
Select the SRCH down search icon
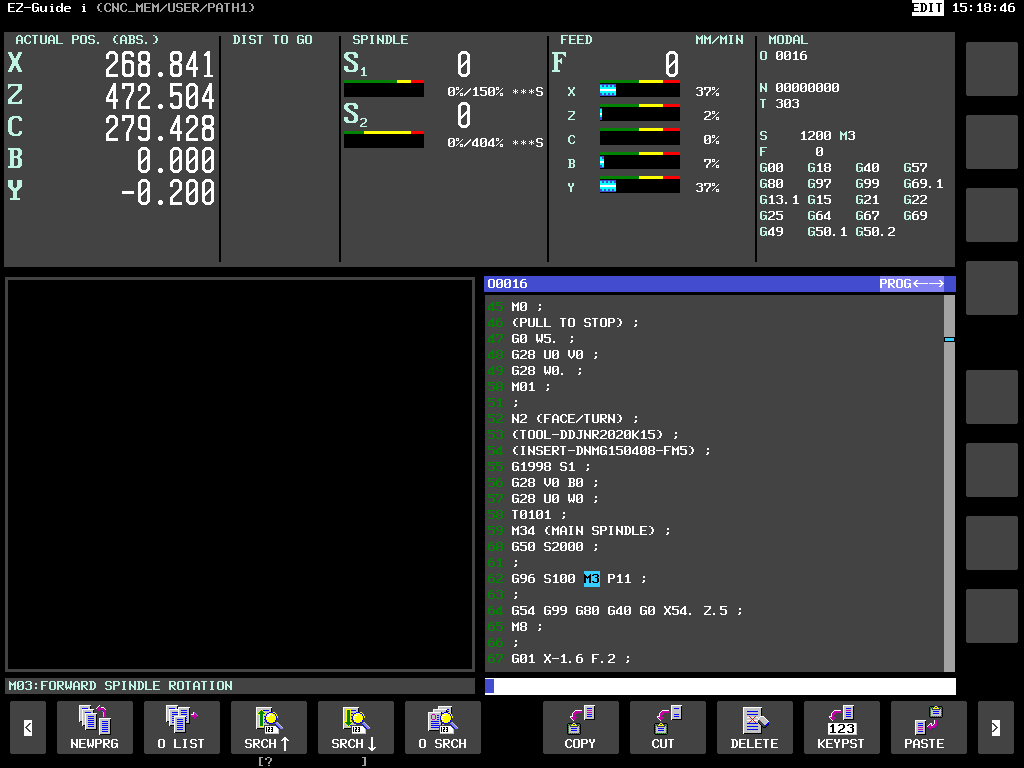pyautogui.click(x=355, y=728)
